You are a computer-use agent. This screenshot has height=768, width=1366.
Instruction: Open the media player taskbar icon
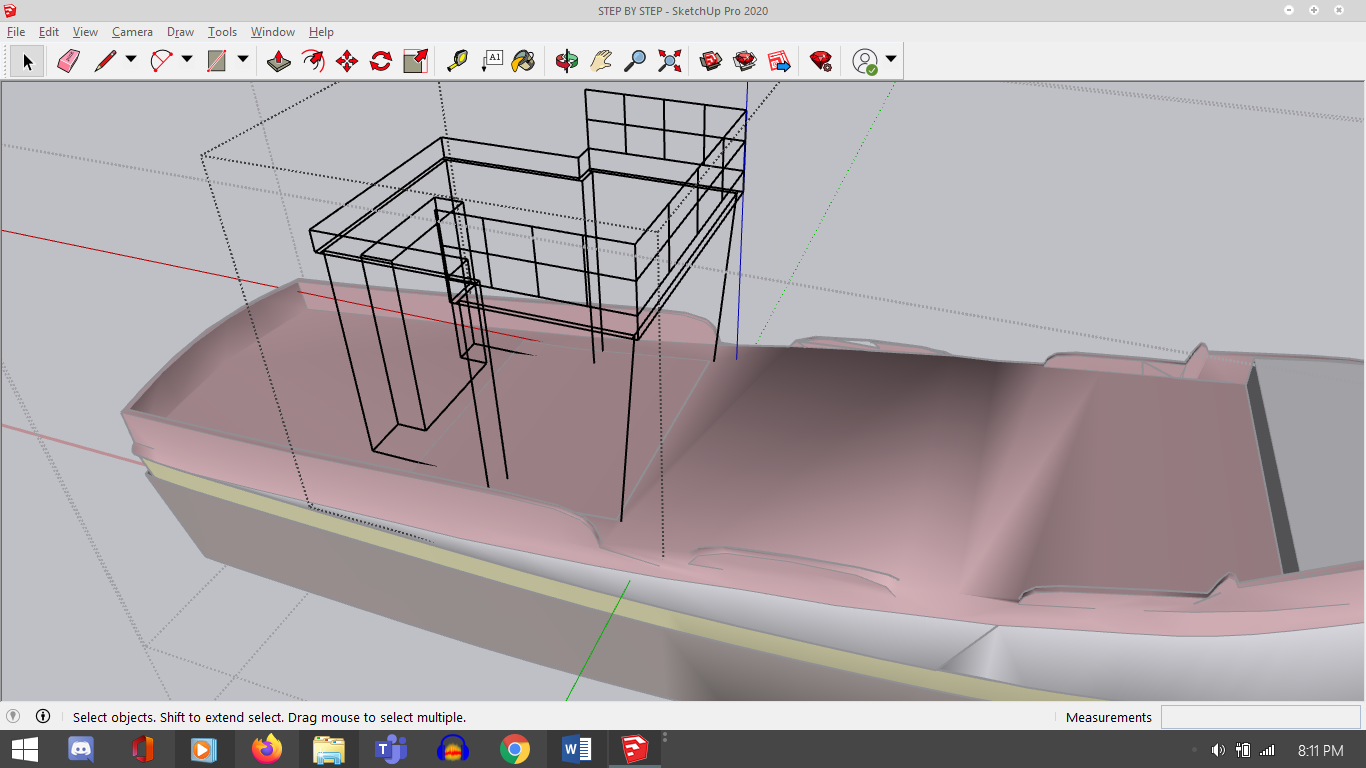(205, 749)
